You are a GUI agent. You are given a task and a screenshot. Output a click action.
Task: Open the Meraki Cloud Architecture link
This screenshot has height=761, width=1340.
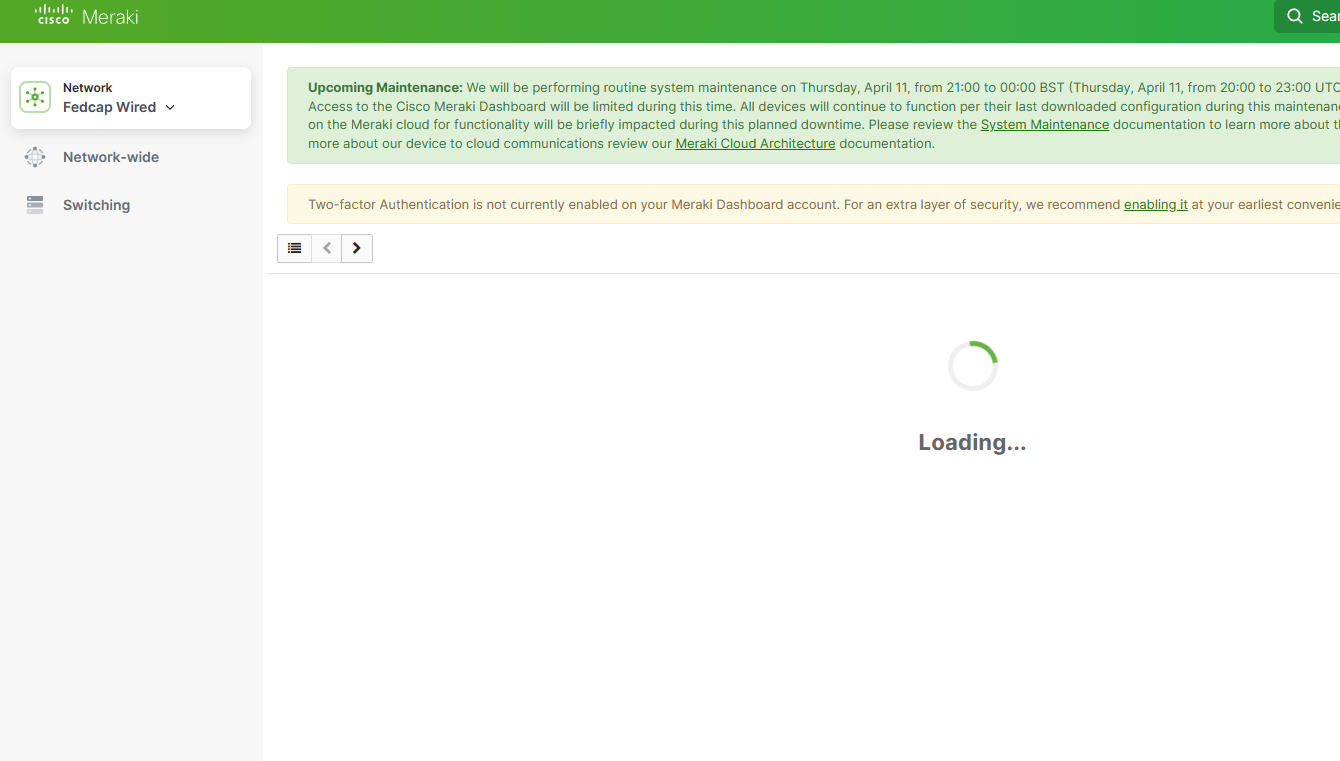755,143
